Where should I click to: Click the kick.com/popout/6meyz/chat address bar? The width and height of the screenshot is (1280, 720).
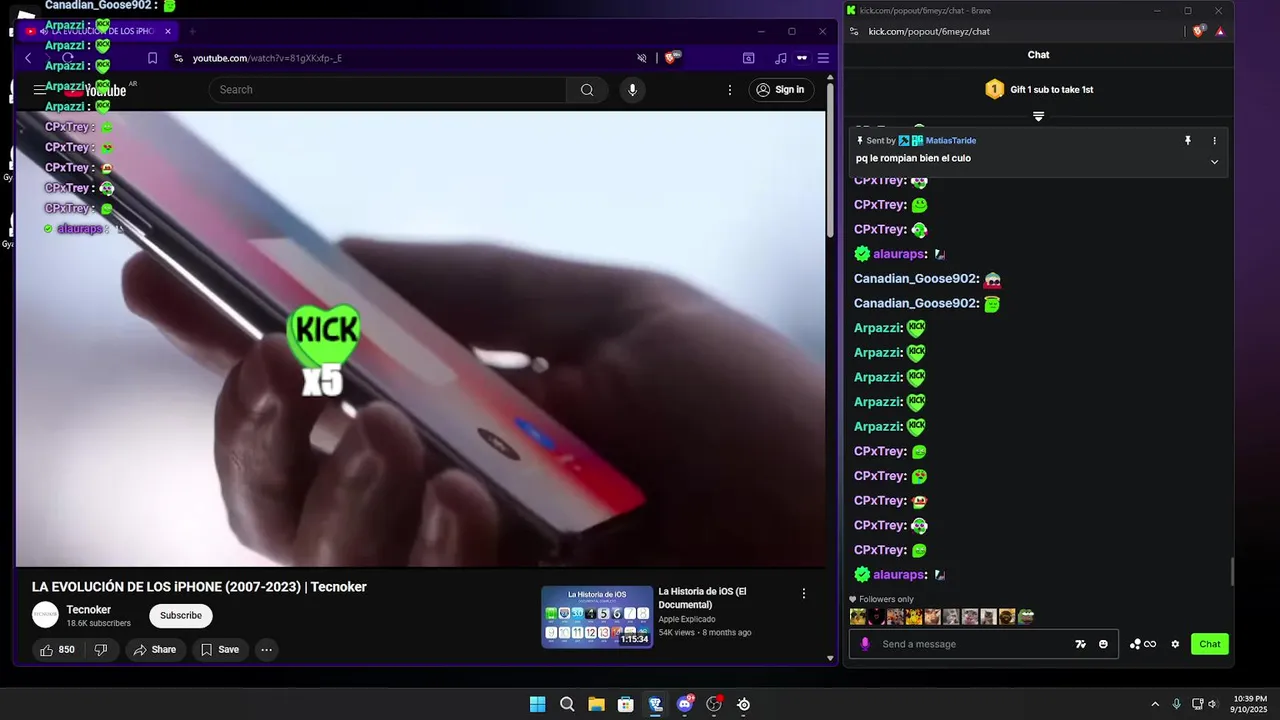[929, 31]
